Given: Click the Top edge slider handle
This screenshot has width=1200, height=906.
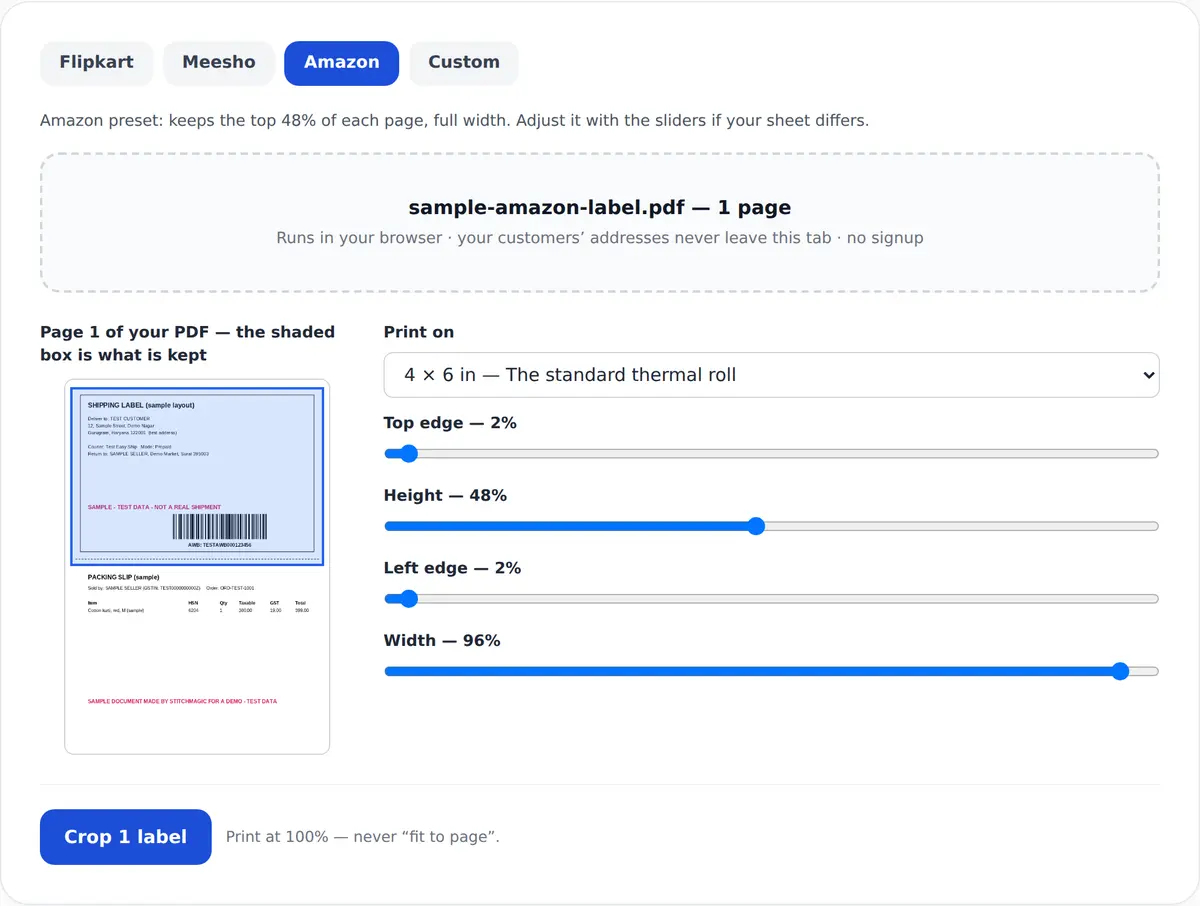Looking at the screenshot, I should coord(407,454).
